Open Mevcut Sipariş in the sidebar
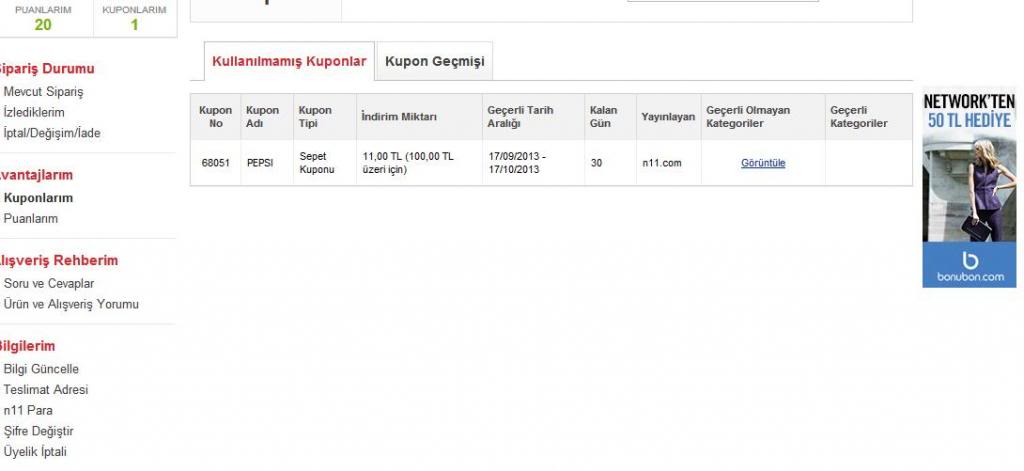Viewport: 1024px width, 471px height. [43, 92]
